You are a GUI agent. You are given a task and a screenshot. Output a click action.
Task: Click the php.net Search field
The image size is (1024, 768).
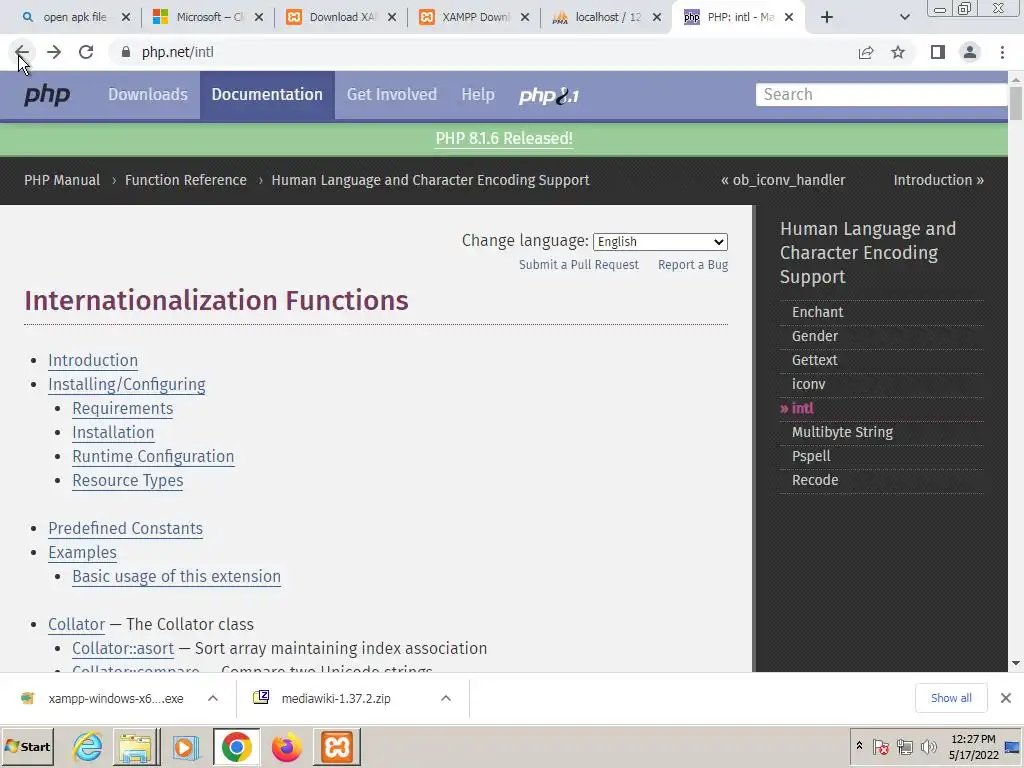point(881,95)
